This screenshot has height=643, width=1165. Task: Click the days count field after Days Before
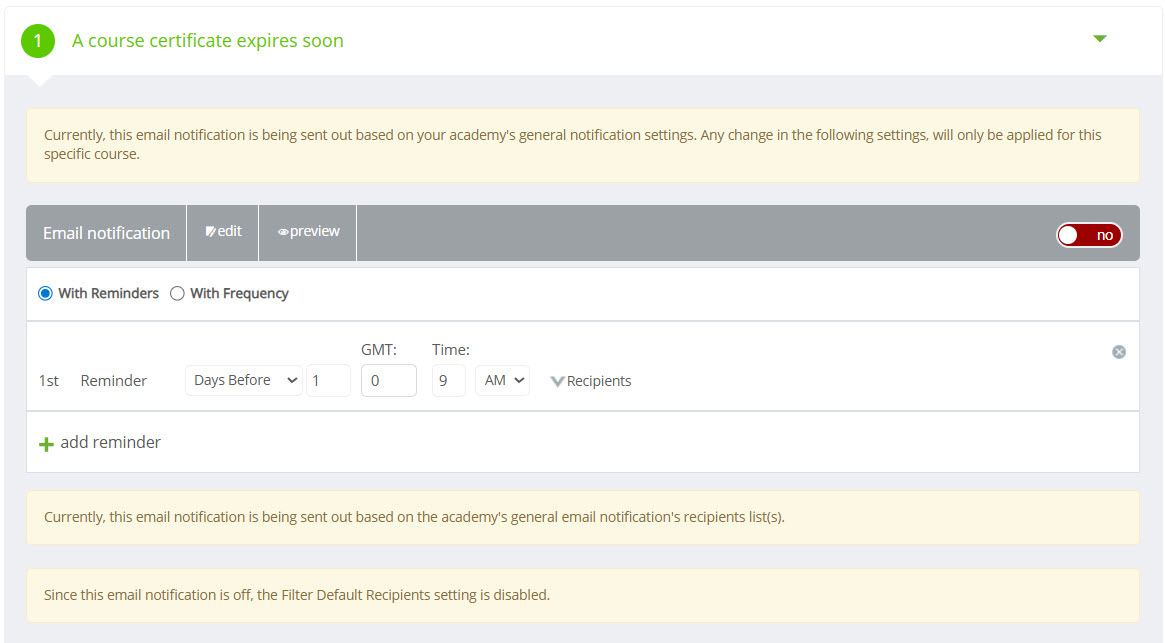coord(328,381)
